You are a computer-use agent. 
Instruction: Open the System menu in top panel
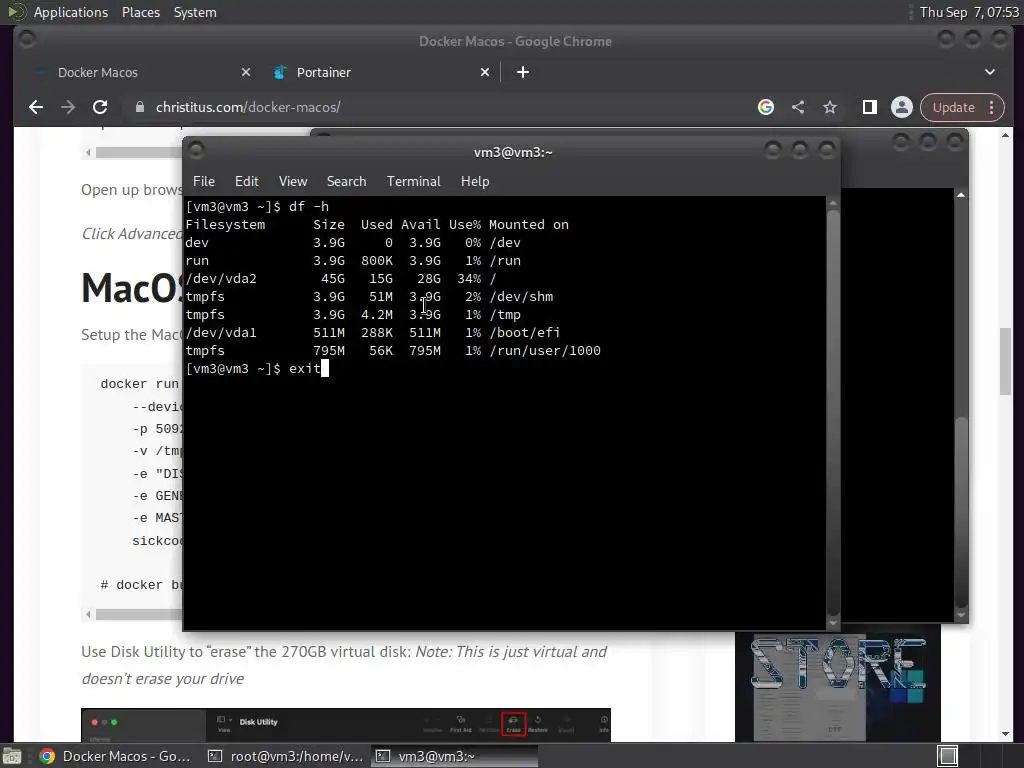pos(195,12)
